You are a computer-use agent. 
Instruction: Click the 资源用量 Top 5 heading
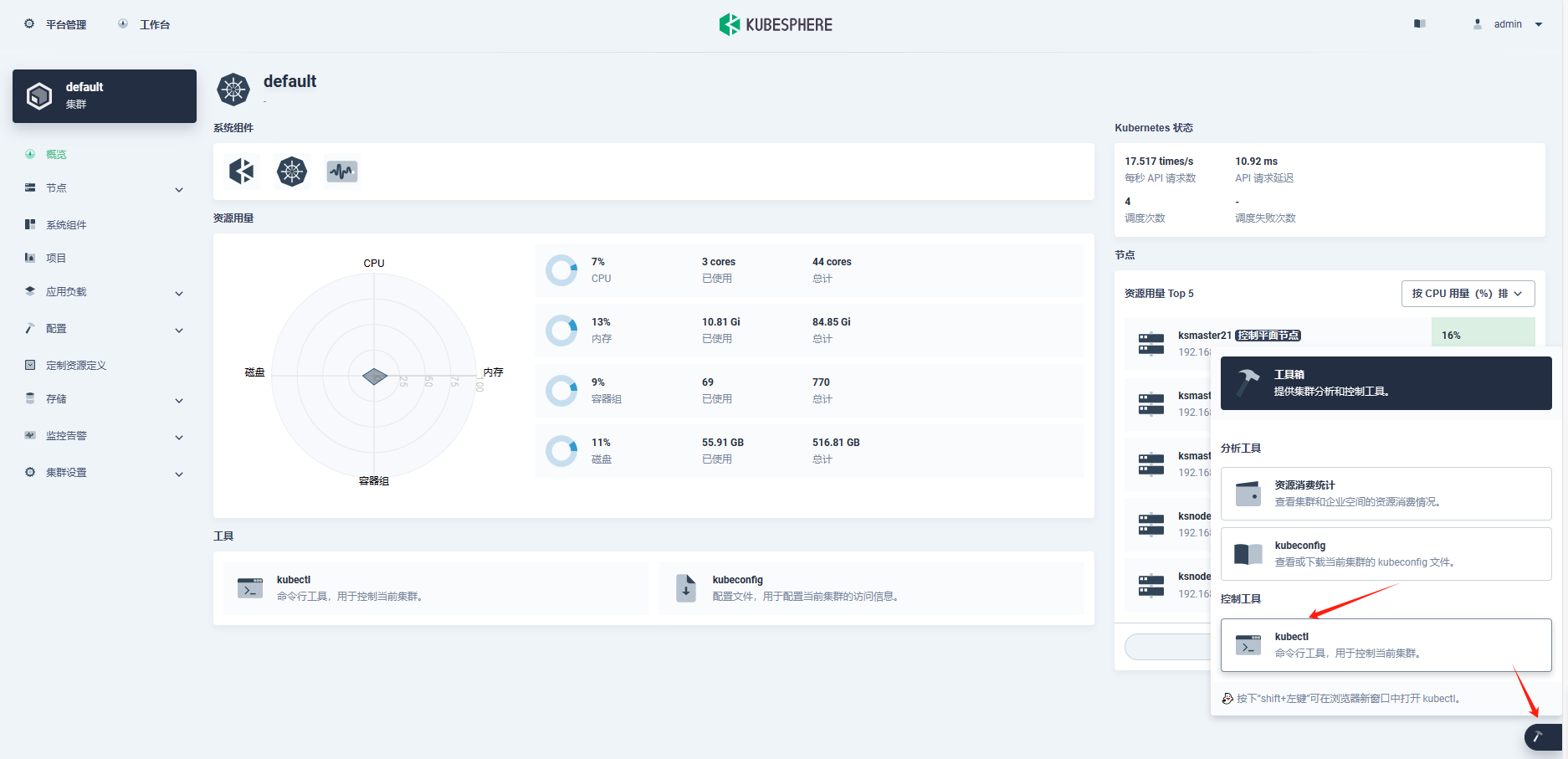point(1159,294)
